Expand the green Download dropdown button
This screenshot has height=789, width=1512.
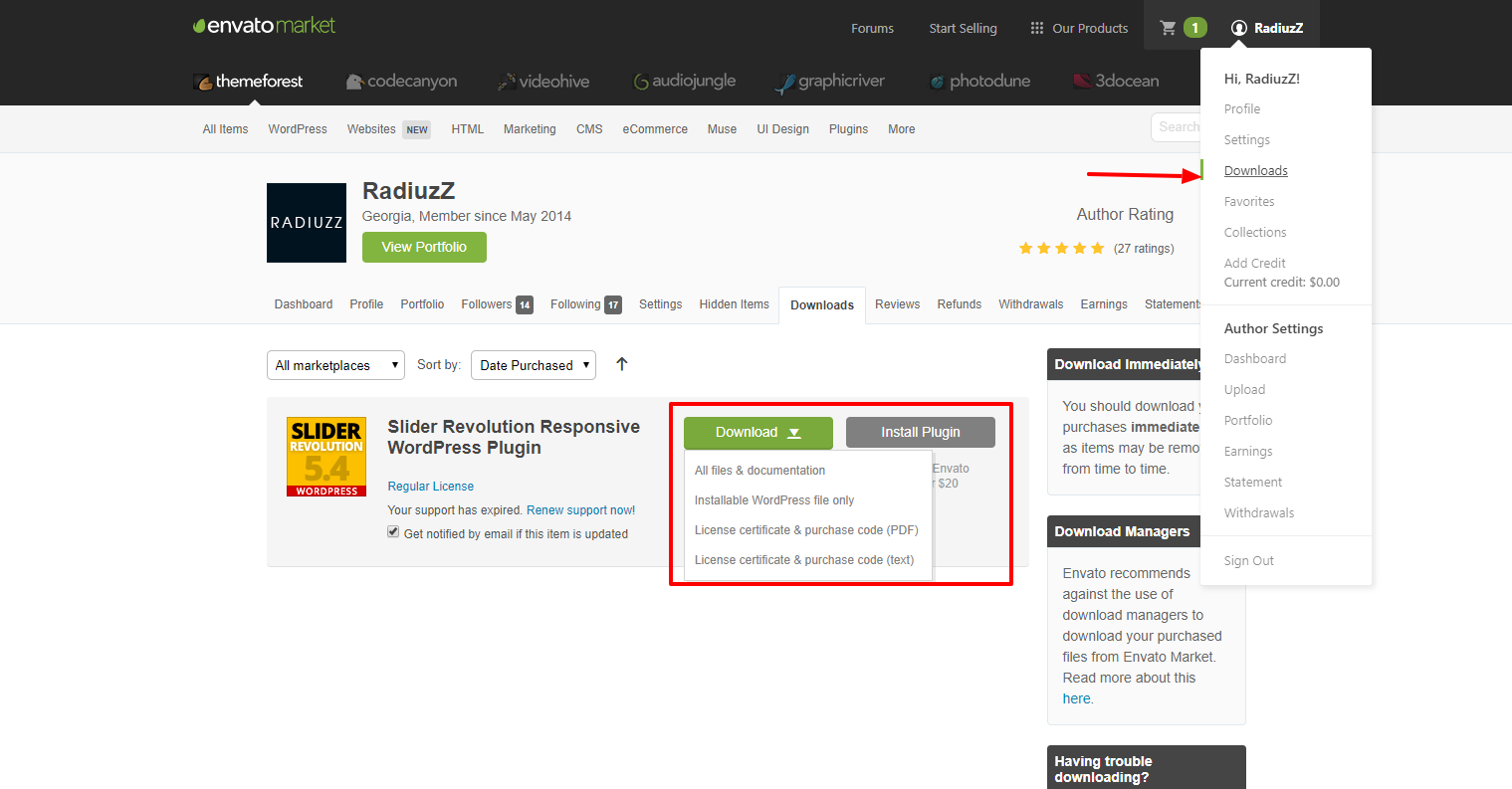coord(757,432)
